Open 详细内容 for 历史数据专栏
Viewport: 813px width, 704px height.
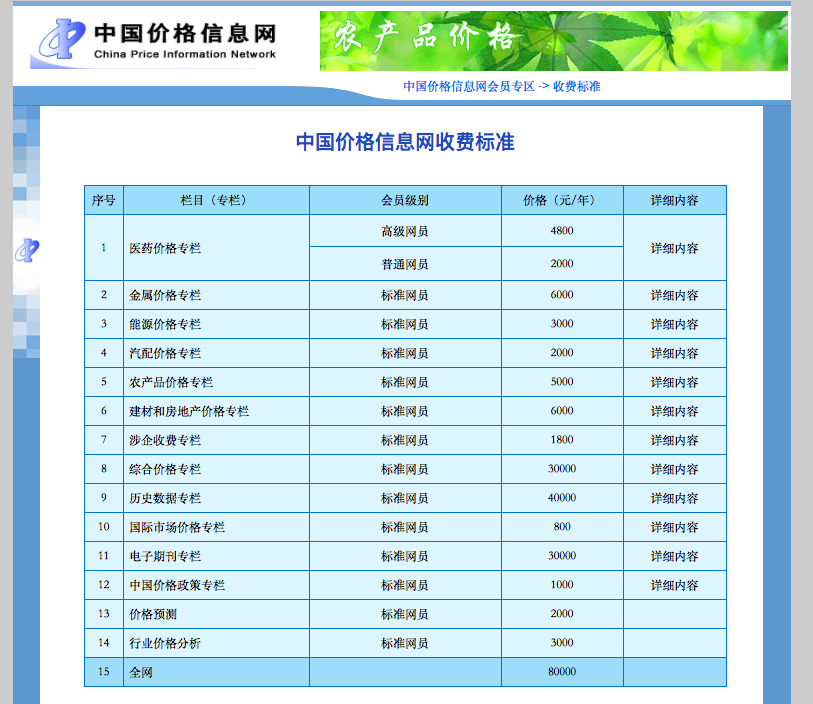tap(675, 499)
